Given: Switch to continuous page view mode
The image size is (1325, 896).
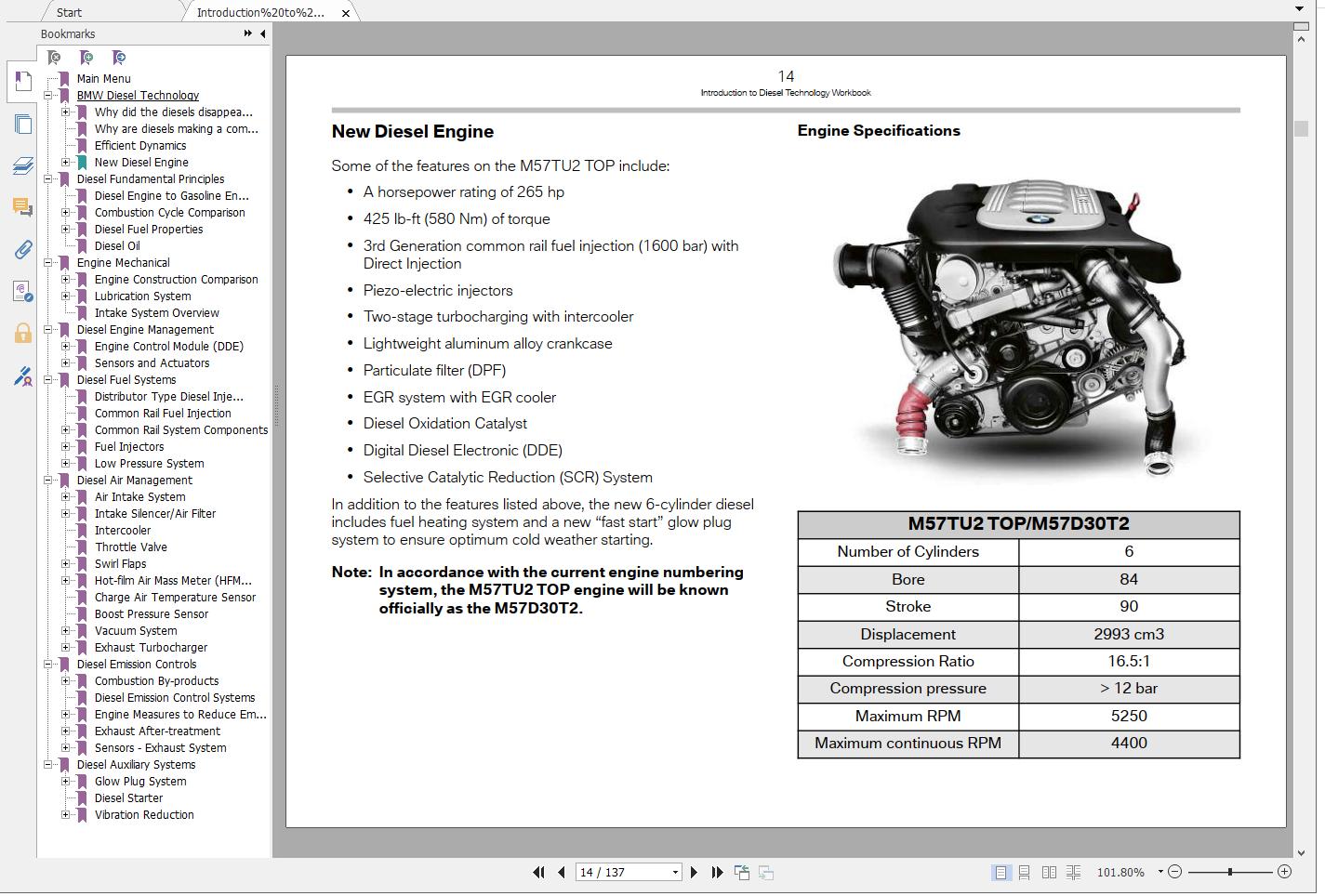Looking at the screenshot, I should [x=1024, y=873].
